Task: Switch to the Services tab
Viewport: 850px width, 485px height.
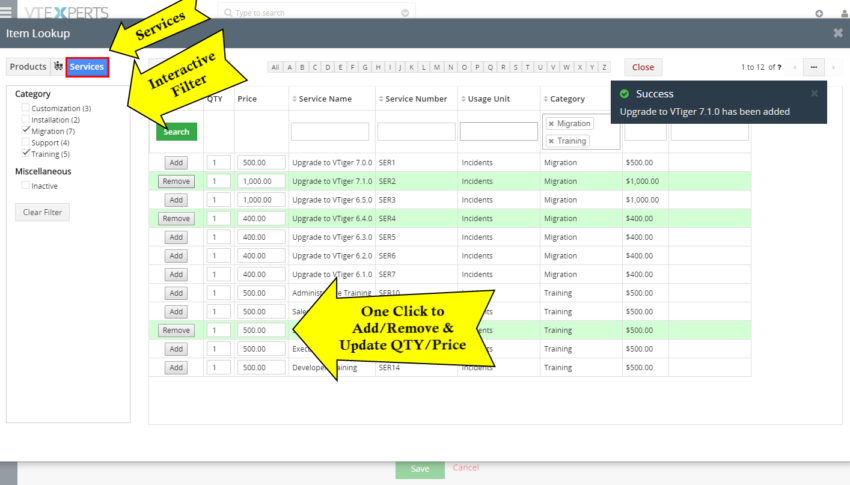Action: tap(87, 67)
